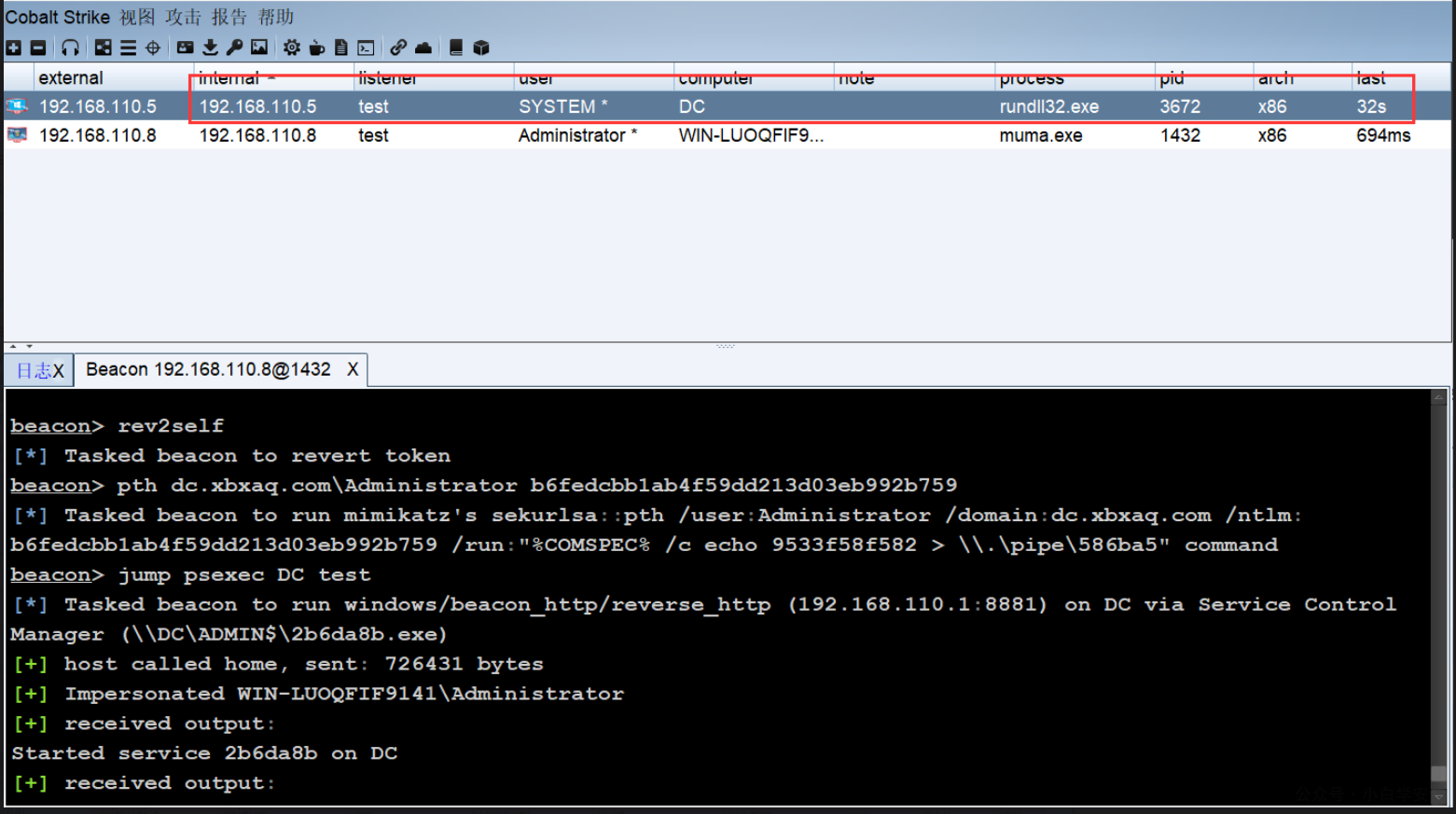Click the 'jump psexec DC test' console line
The image size is (1456, 814).
click(x=190, y=574)
